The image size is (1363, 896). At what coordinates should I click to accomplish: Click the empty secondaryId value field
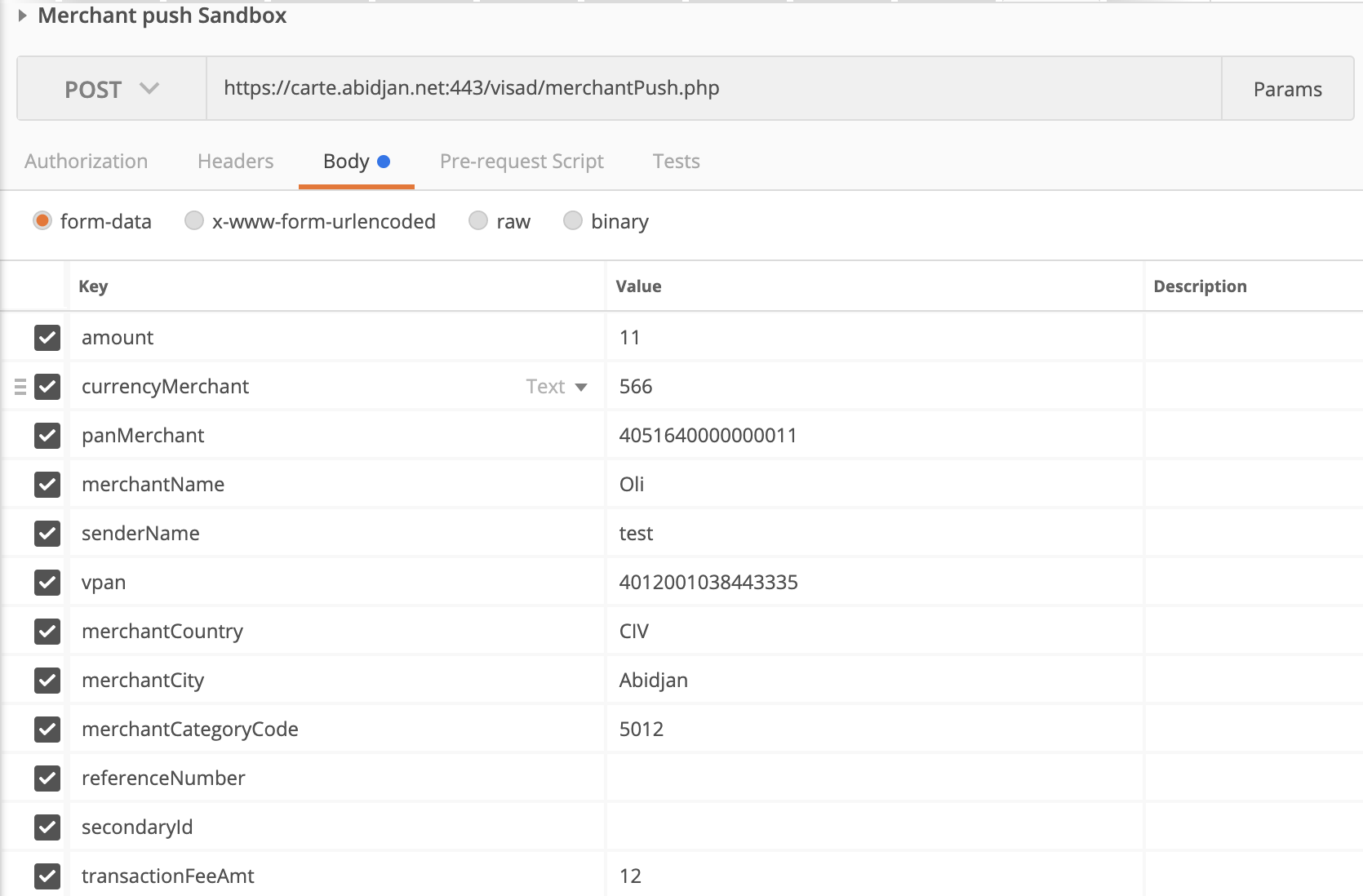(873, 827)
